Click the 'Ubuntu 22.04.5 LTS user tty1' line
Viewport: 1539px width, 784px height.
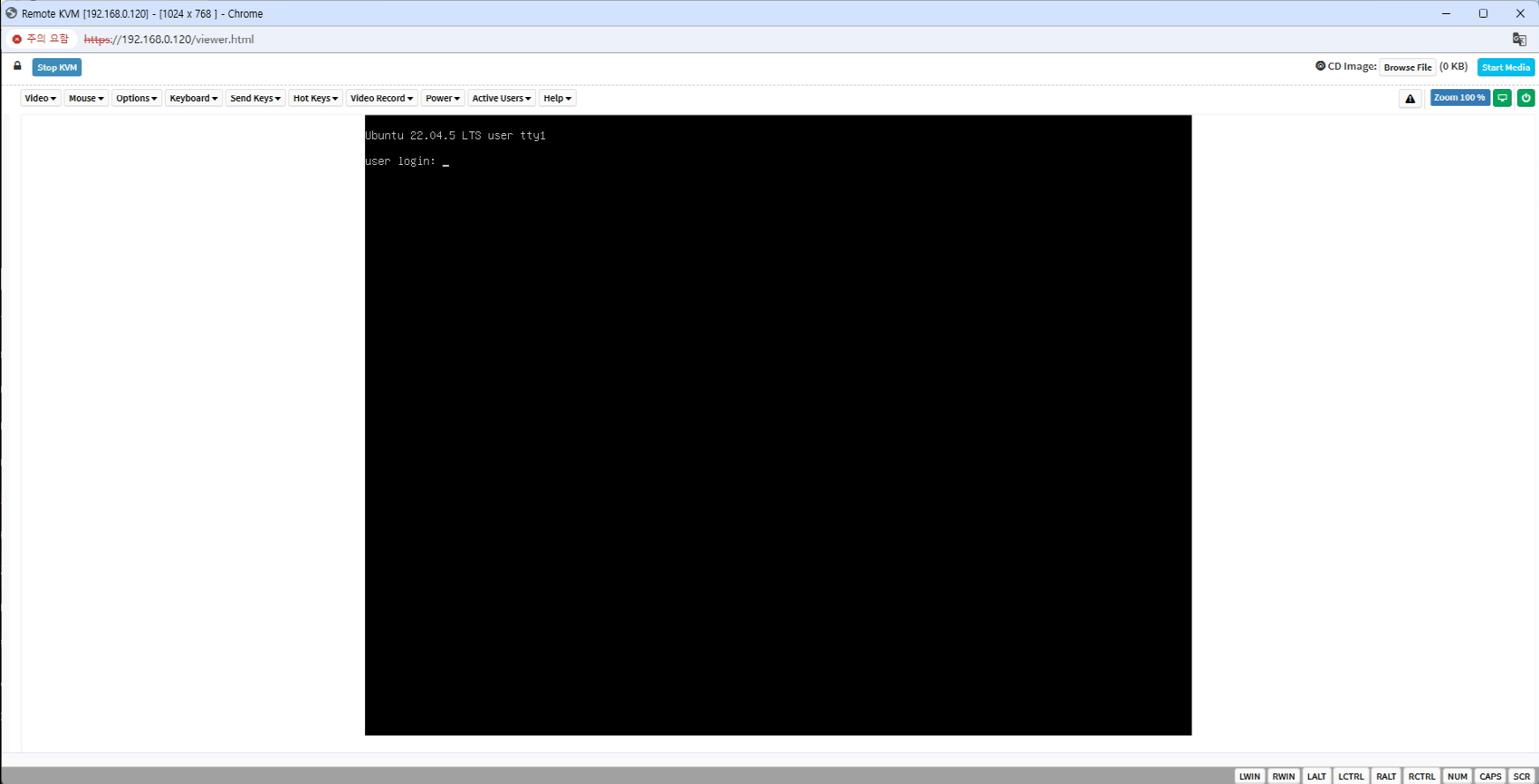[x=456, y=136]
